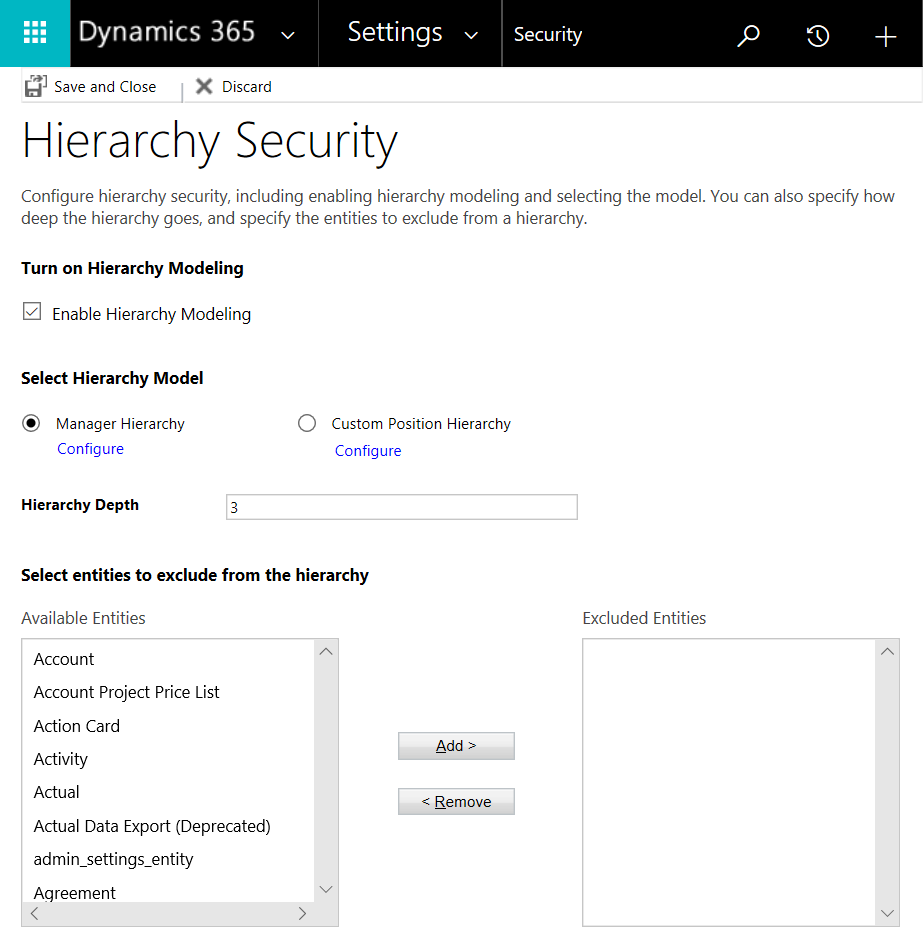The width and height of the screenshot is (923, 944).
Task: Open Configure link under Manager Hierarchy
Action: [90, 449]
